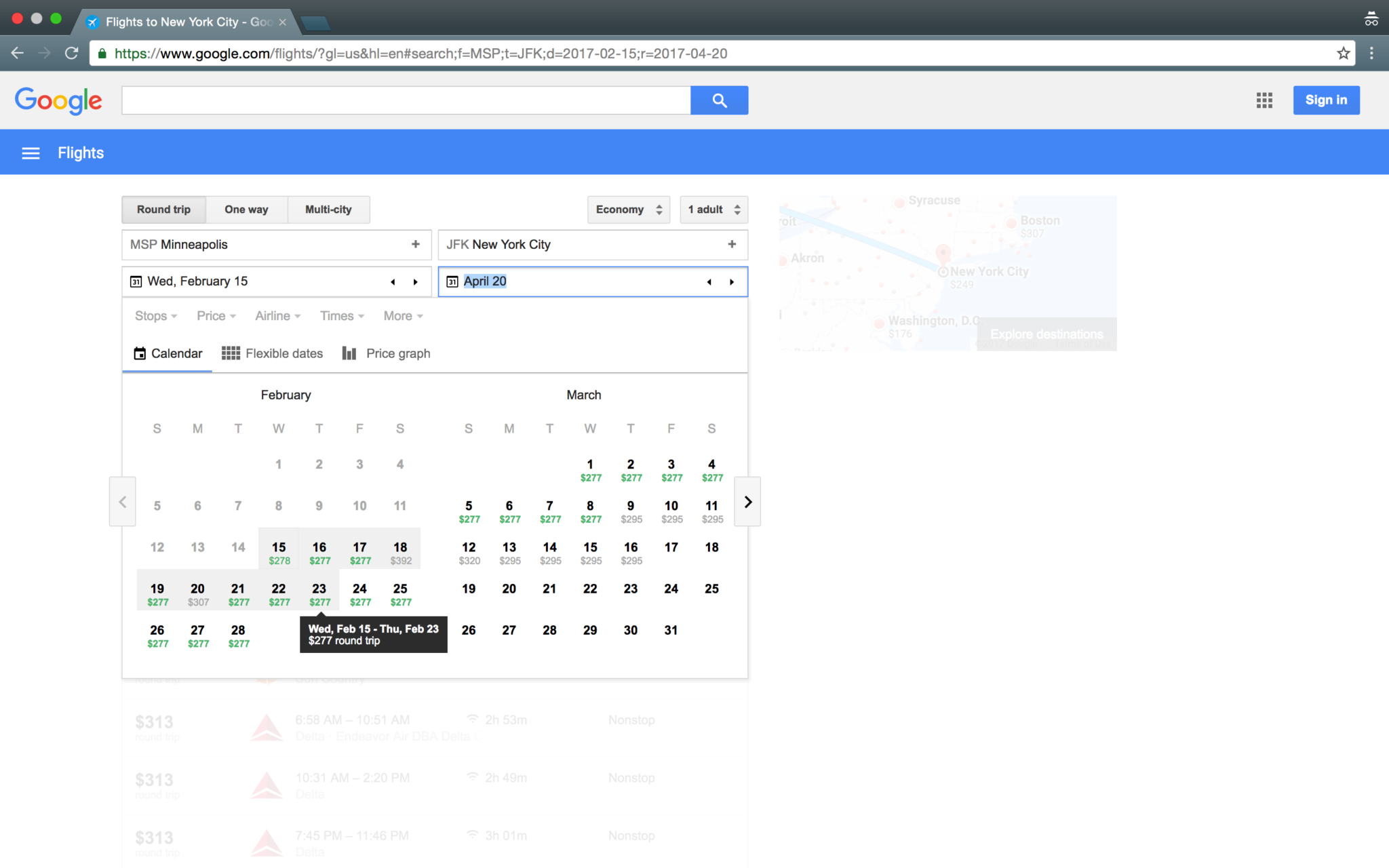This screenshot has width=1389, height=868.
Task: Select March 22 in the calendar
Action: 590,589
